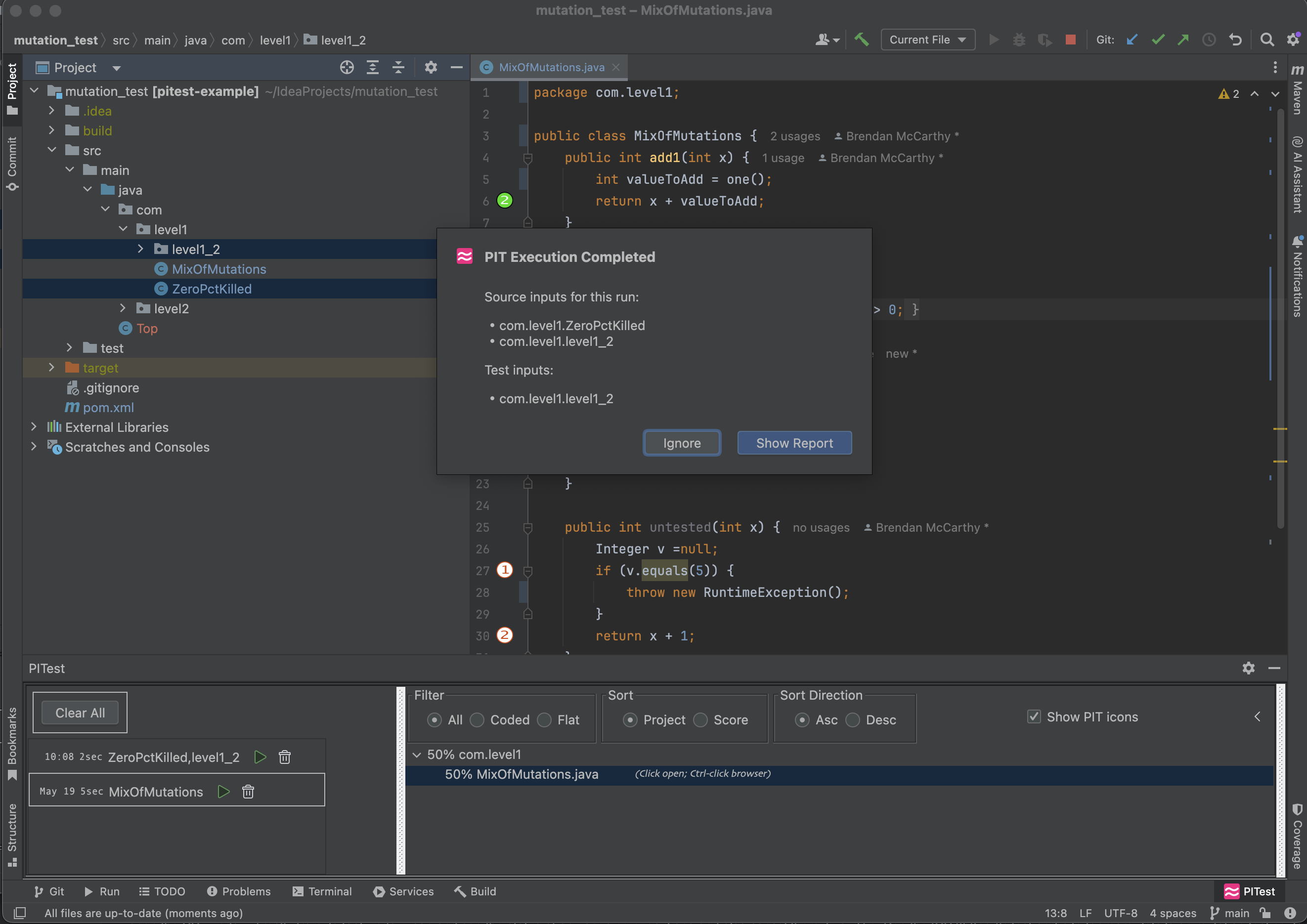Viewport: 1307px width, 924px height.
Task: Click the Git commit checkmark icon
Action: tap(1158, 39)
